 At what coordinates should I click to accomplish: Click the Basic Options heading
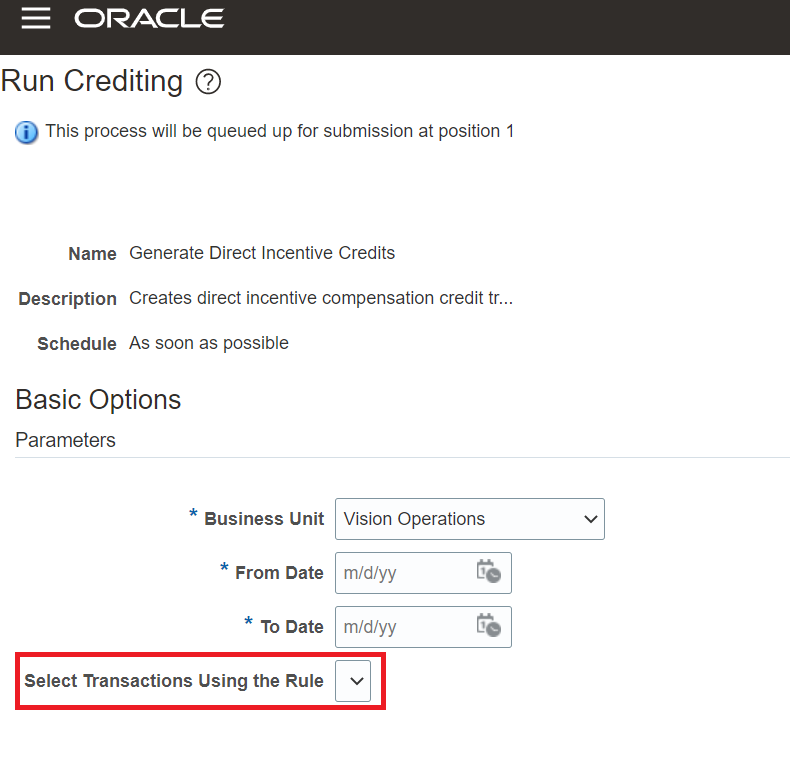[98, 400]
